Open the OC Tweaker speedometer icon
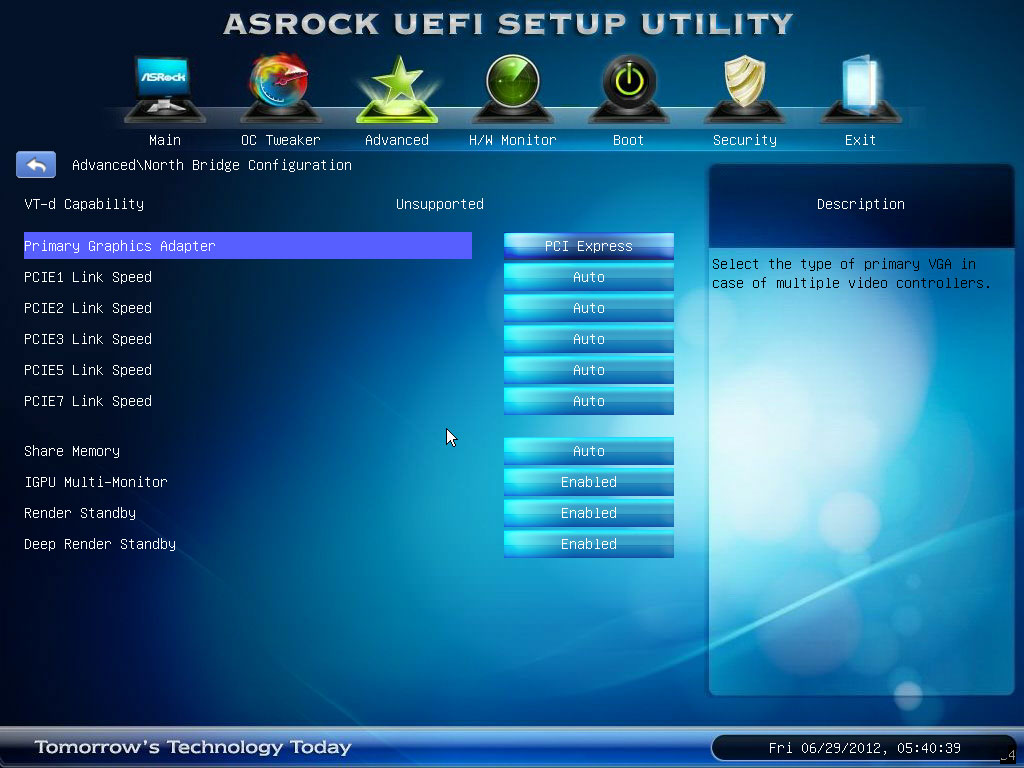 pos(280,89)
